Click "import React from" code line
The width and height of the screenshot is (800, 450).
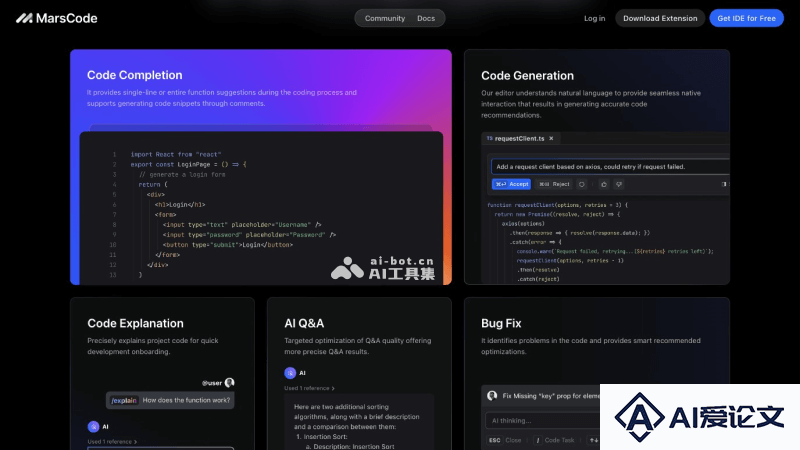[176, 154]
